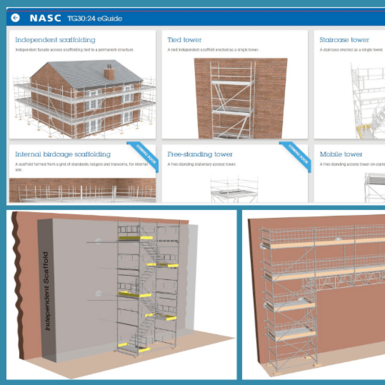Click the Independent scaffolding description text
The height and width of the screenshot is (385, 385).
(x=74, y=50)
